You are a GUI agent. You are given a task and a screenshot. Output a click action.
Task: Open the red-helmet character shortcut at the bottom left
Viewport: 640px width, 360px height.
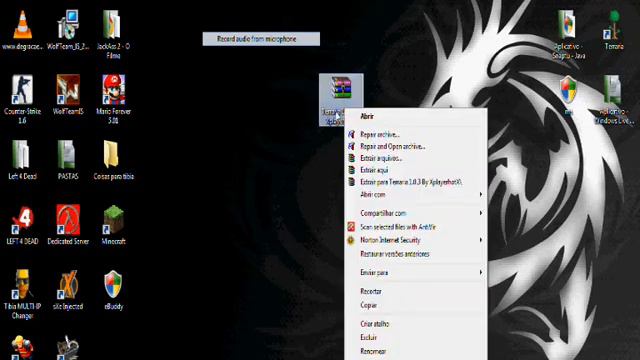coord(22,347)
